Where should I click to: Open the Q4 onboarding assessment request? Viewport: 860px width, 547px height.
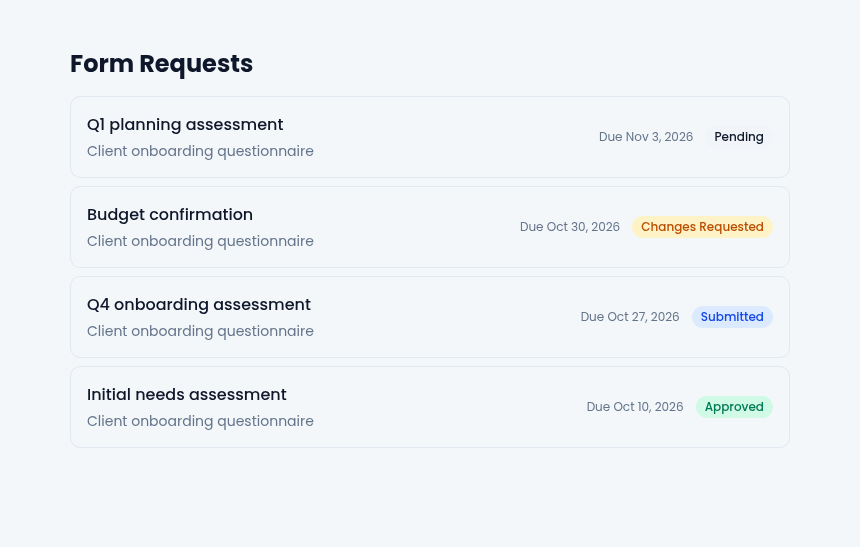click(429, 317)
